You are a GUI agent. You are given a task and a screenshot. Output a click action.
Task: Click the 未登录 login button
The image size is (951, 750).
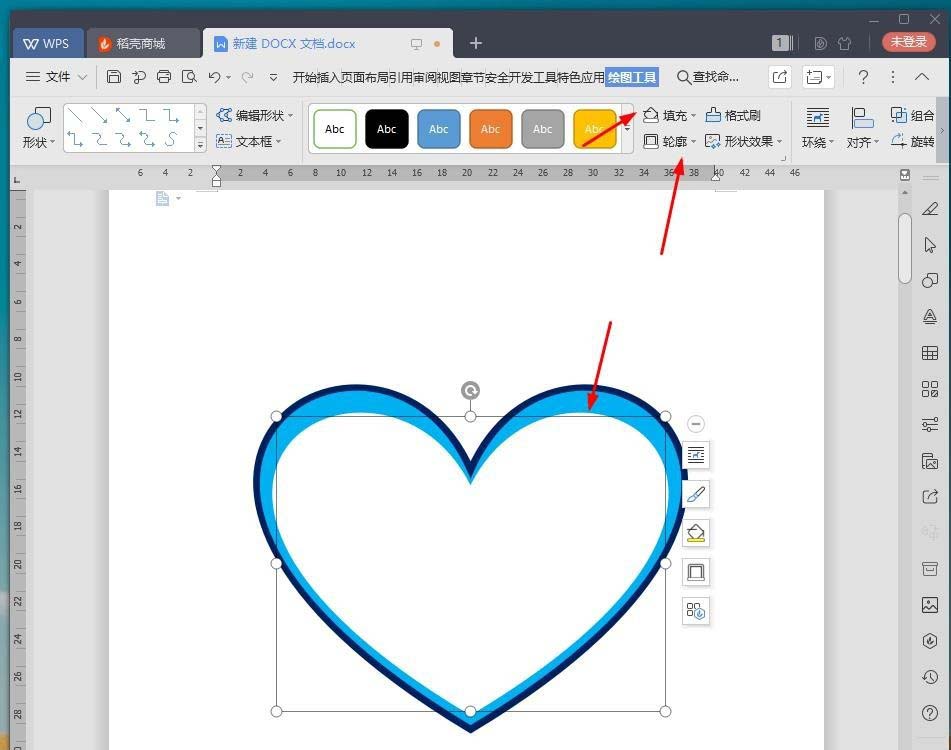(x=909, y=43)
